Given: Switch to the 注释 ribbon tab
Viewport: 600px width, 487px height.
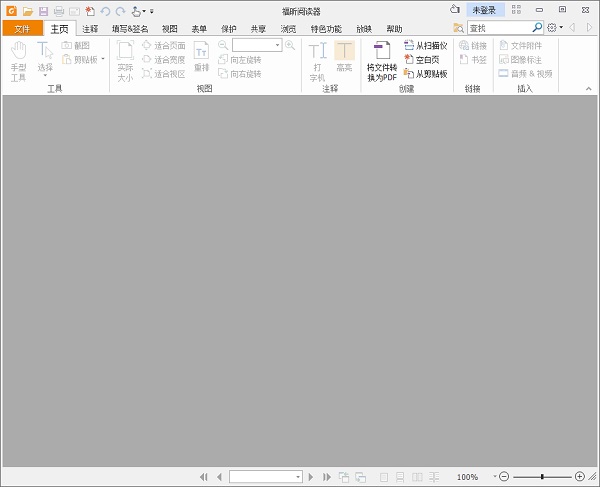Looking at the screenshot, I should click(90, 29).
